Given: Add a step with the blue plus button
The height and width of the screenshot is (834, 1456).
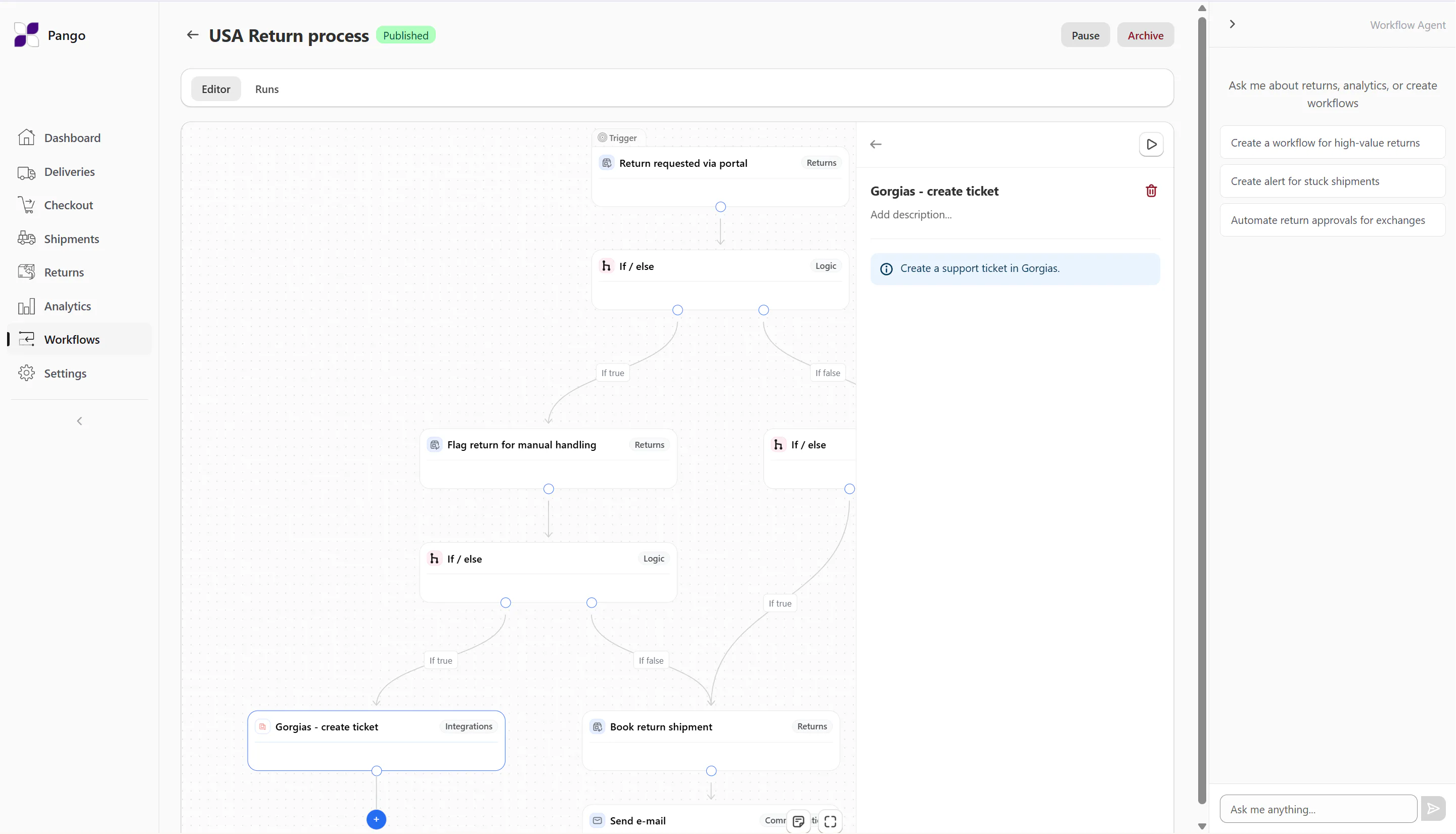Looking at the screenshot, I should (x=376, y=819).
